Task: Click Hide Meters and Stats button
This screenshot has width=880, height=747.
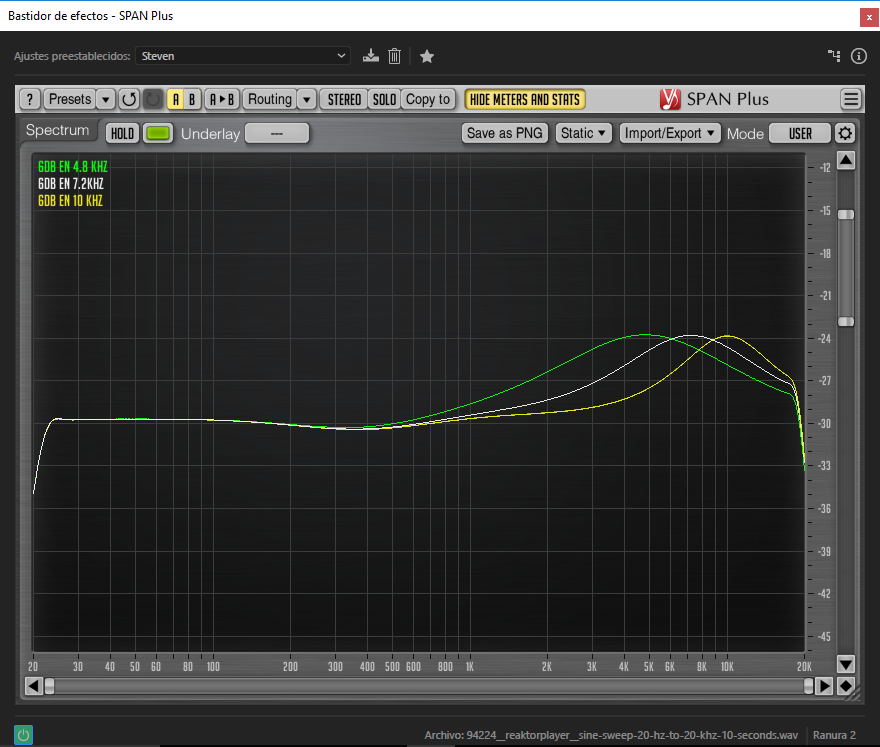Action: (x=525, y=99)
